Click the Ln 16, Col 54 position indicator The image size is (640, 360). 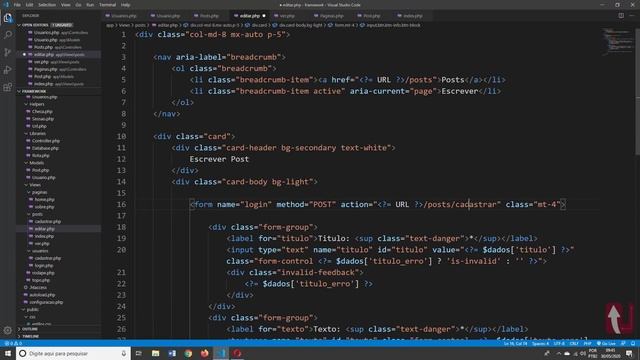tap(515, 343)
